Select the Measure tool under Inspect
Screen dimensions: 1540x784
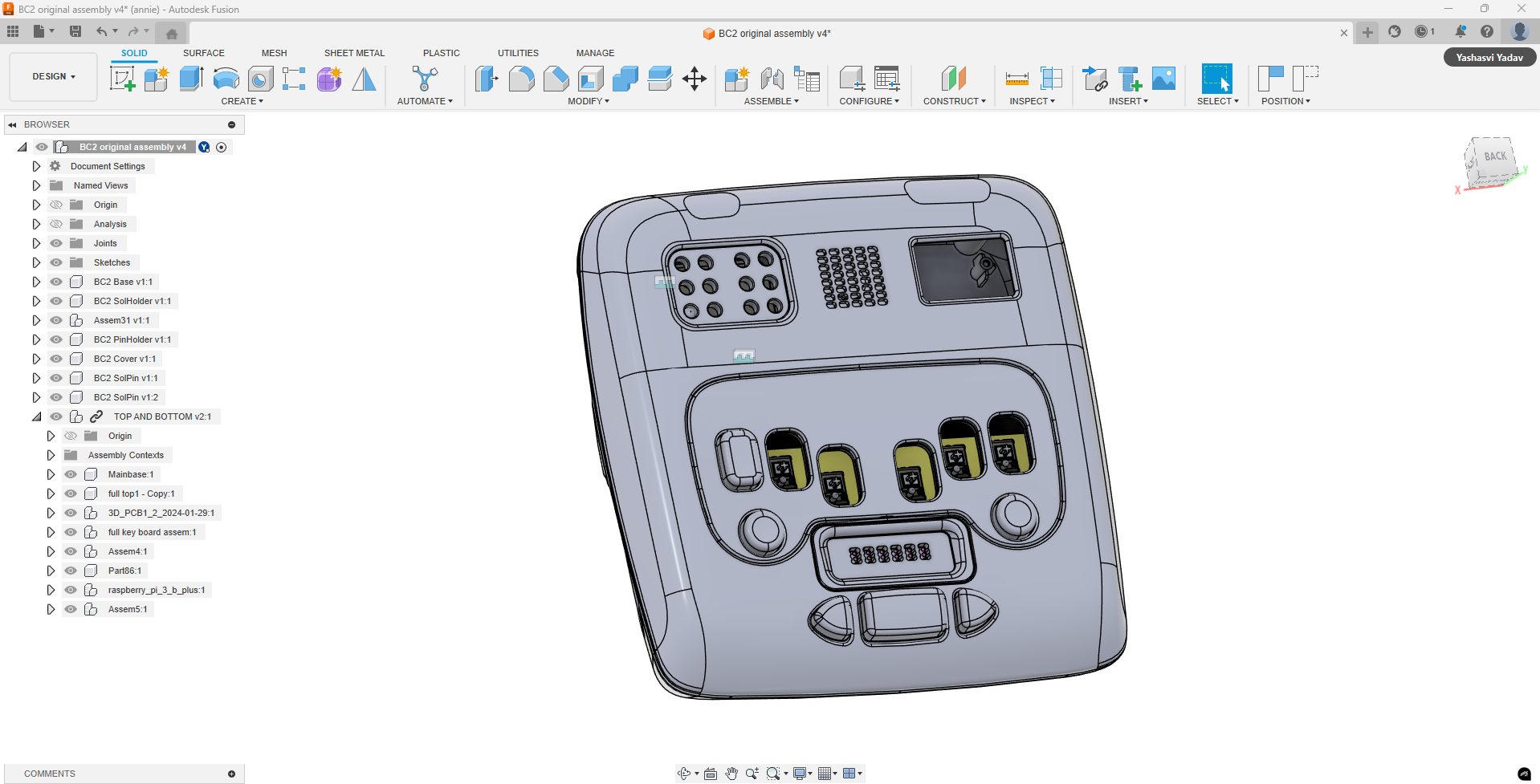click(1016, 79)
